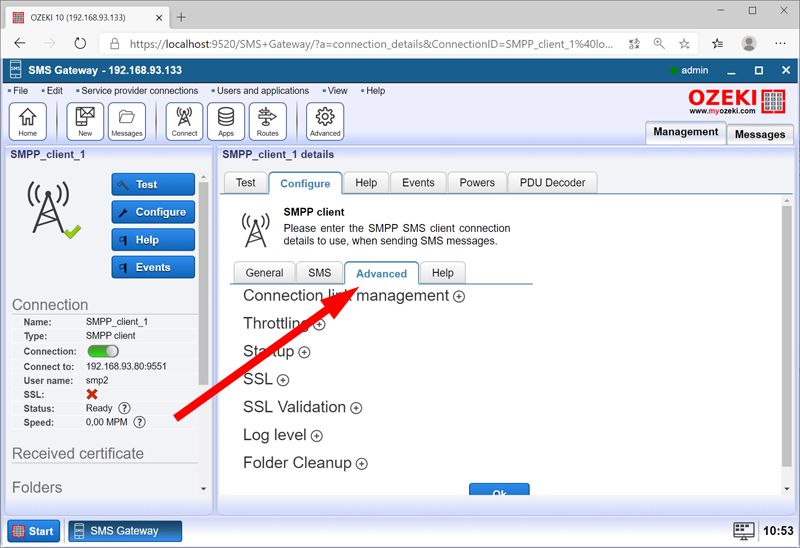Click the Connect antenna toolbar icon
The image size is (800, 548).
click(184, 121)
